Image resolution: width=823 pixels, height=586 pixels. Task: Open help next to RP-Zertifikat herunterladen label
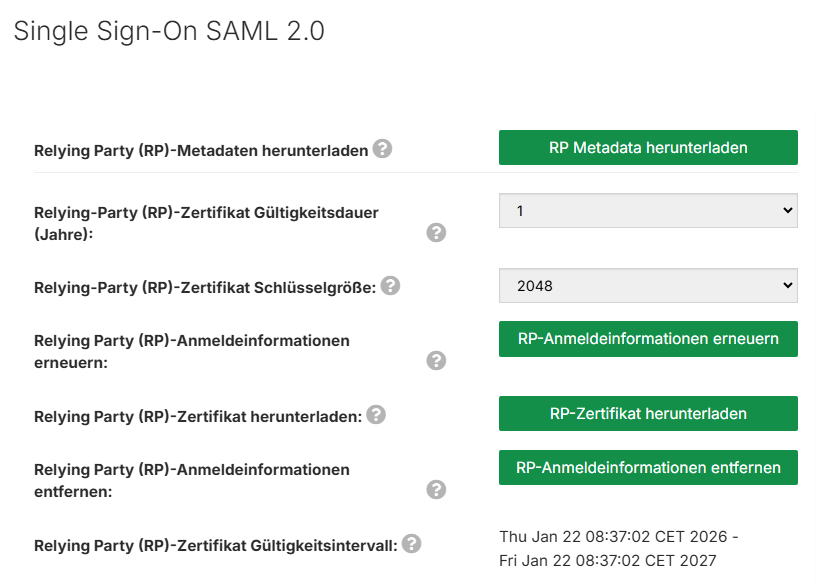[x=376, y=414]
